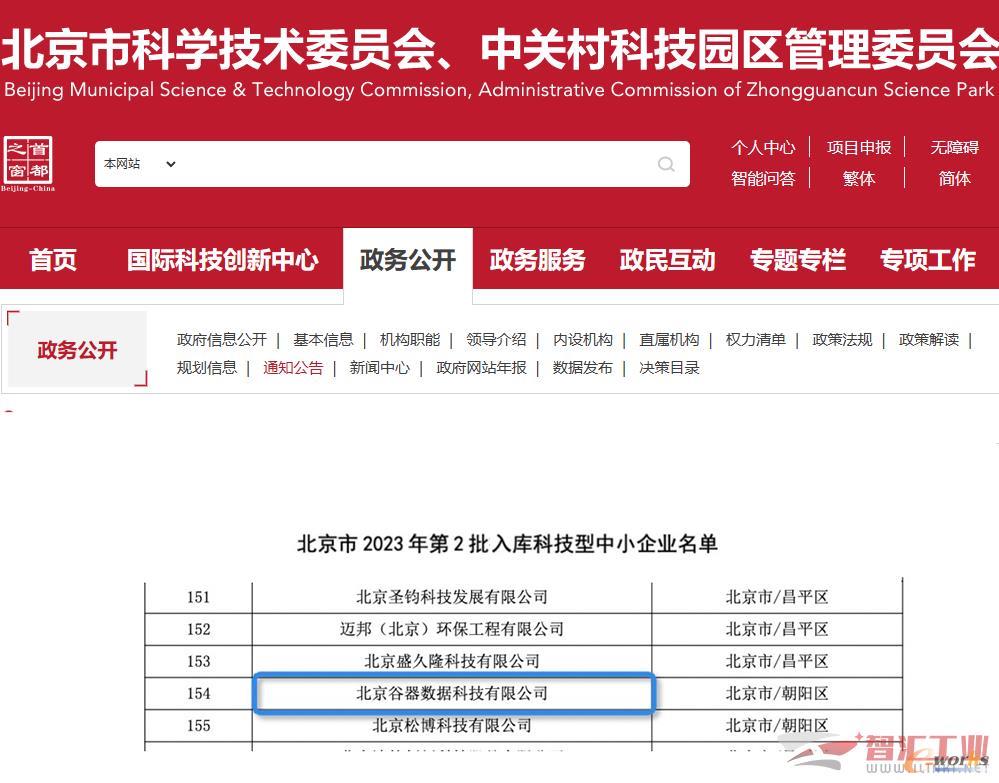Open 机构职能 submenu link
This screenshot has height=783, width=999.
pos(410,340)
